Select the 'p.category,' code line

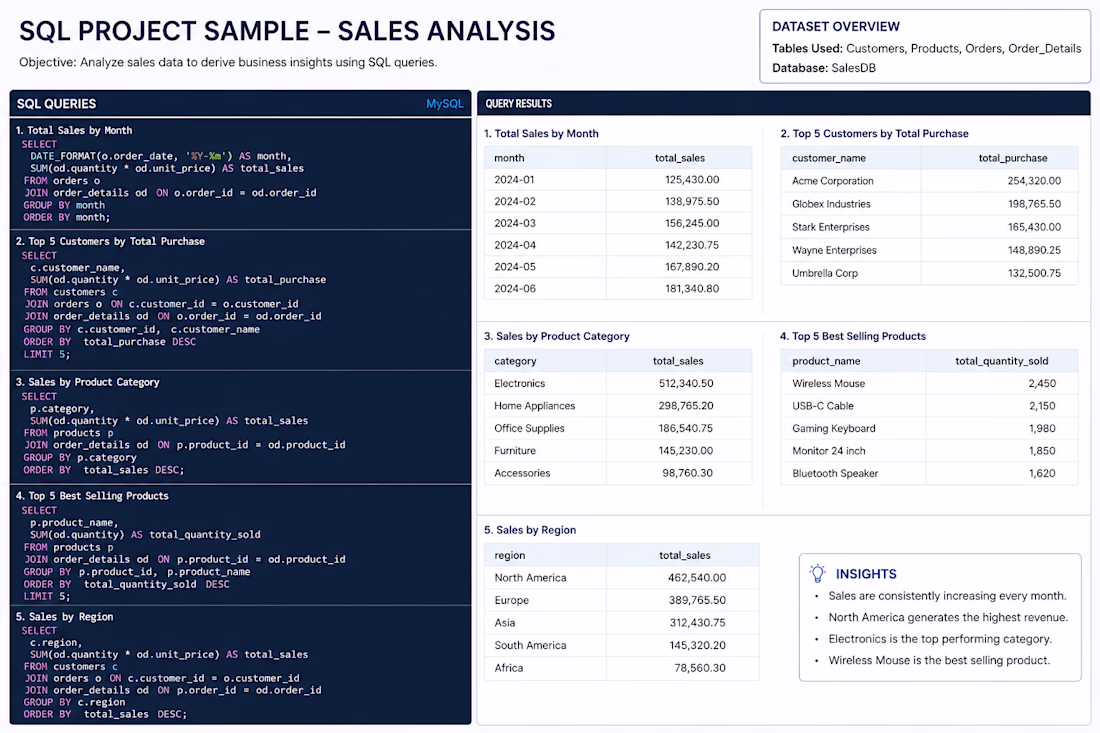pos(62,408)
